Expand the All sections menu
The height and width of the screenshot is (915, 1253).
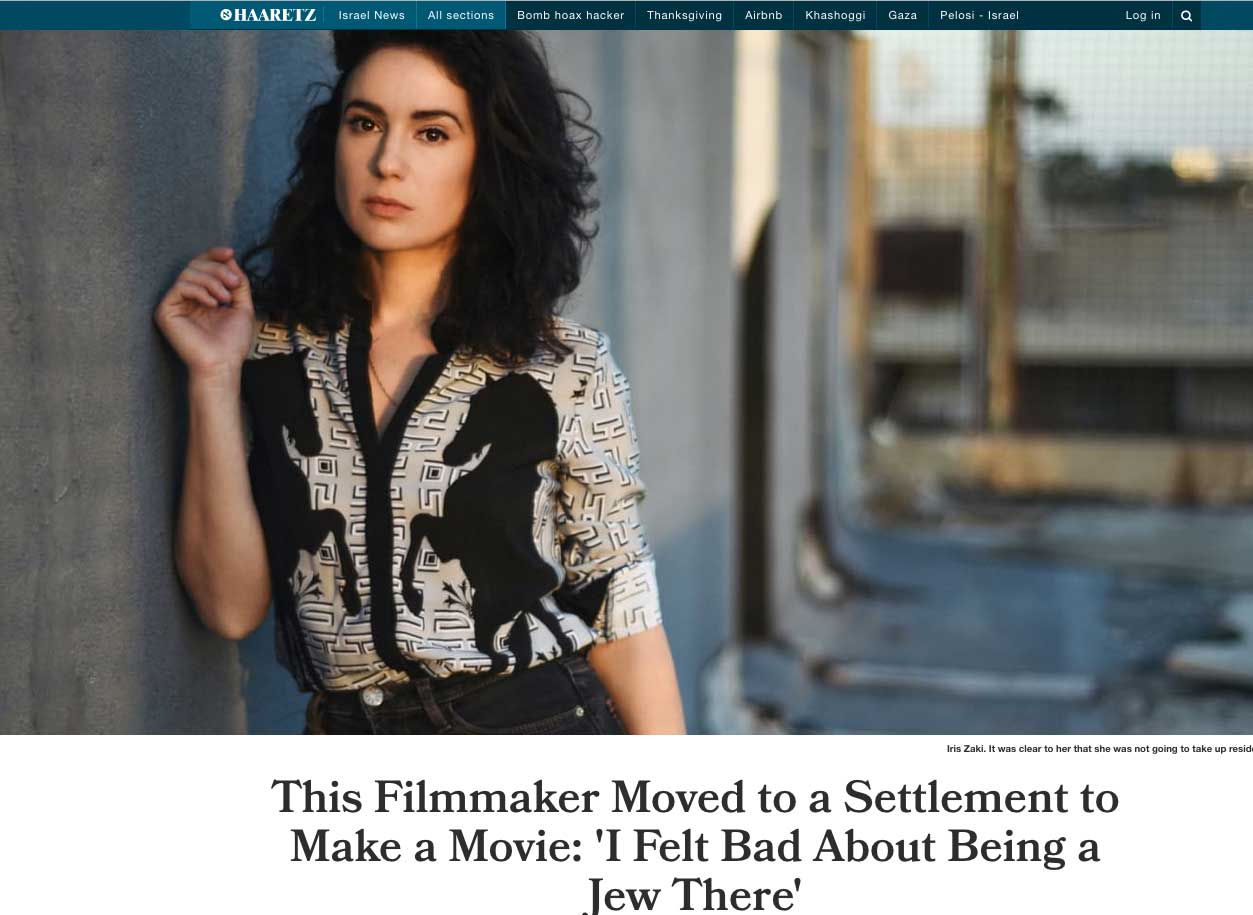461,15
